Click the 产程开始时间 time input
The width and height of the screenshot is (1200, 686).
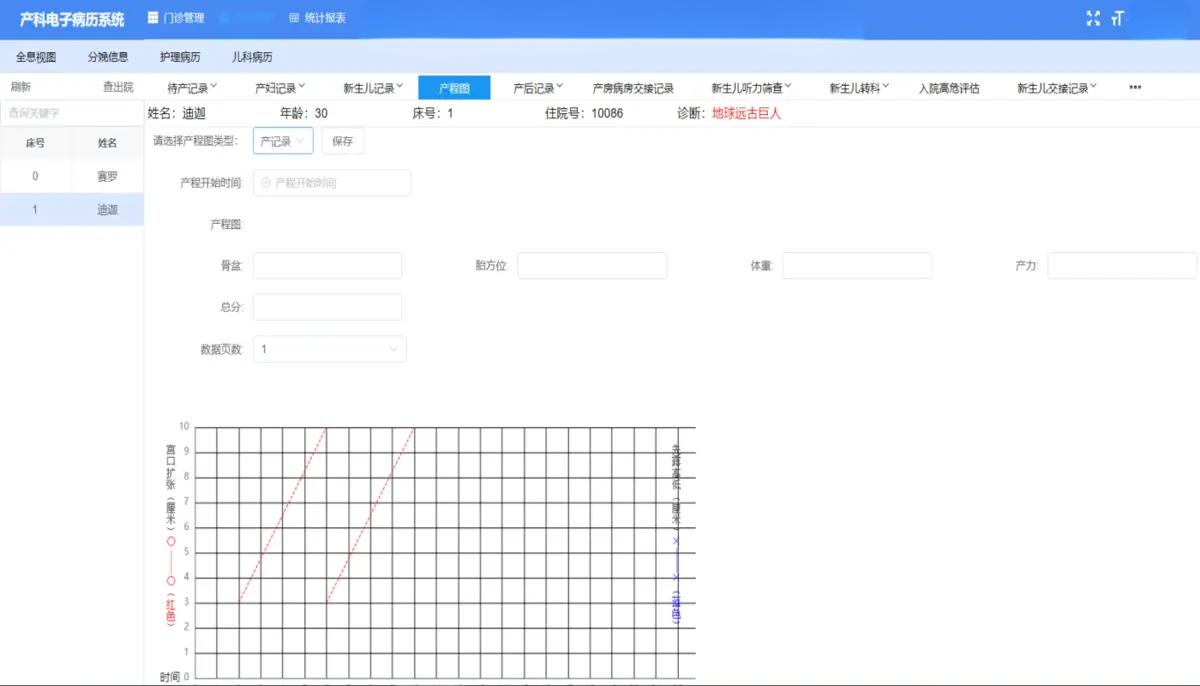332,183
